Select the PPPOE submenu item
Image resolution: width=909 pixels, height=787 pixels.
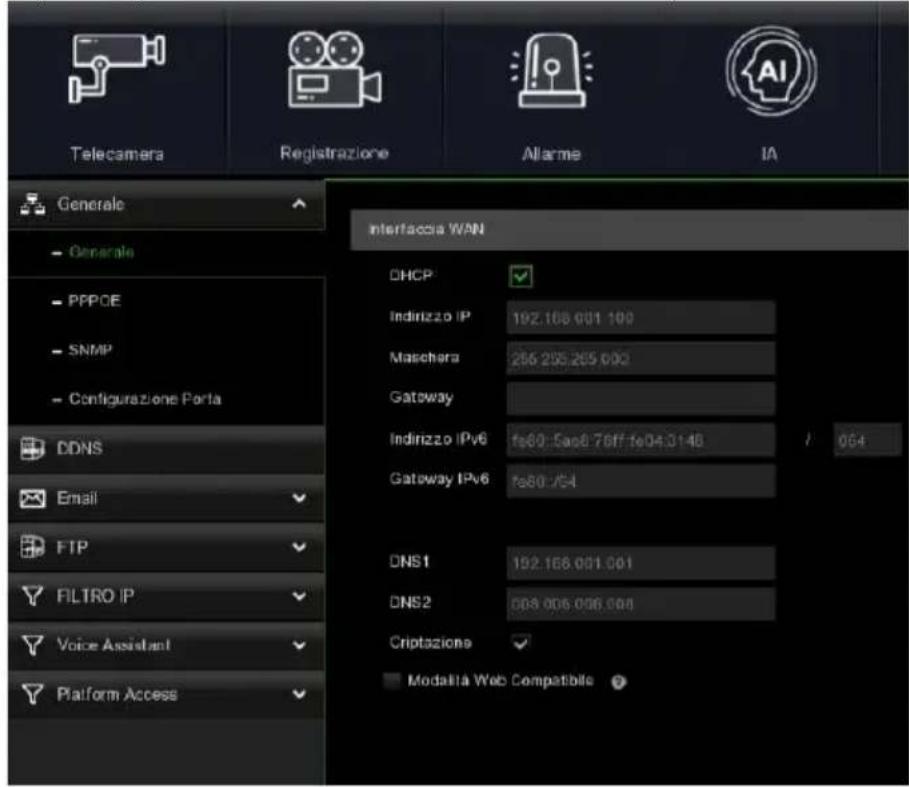point(166,301)
